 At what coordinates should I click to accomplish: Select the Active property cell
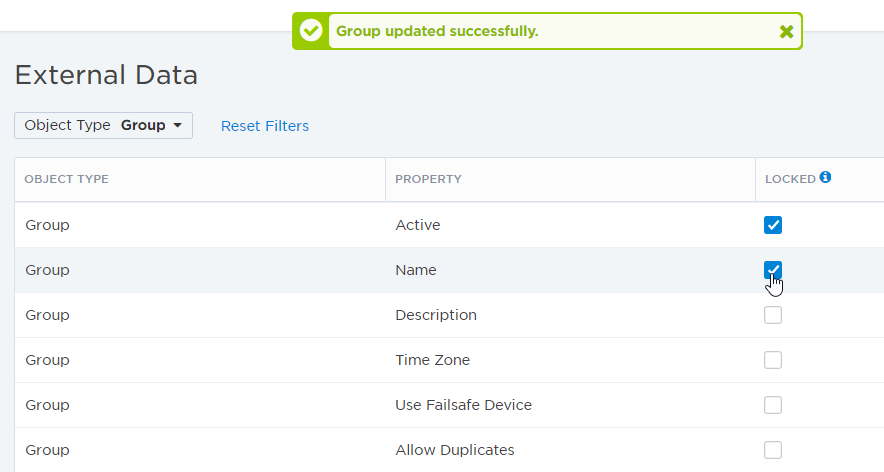pyautogui.click(x=418, y=225)
